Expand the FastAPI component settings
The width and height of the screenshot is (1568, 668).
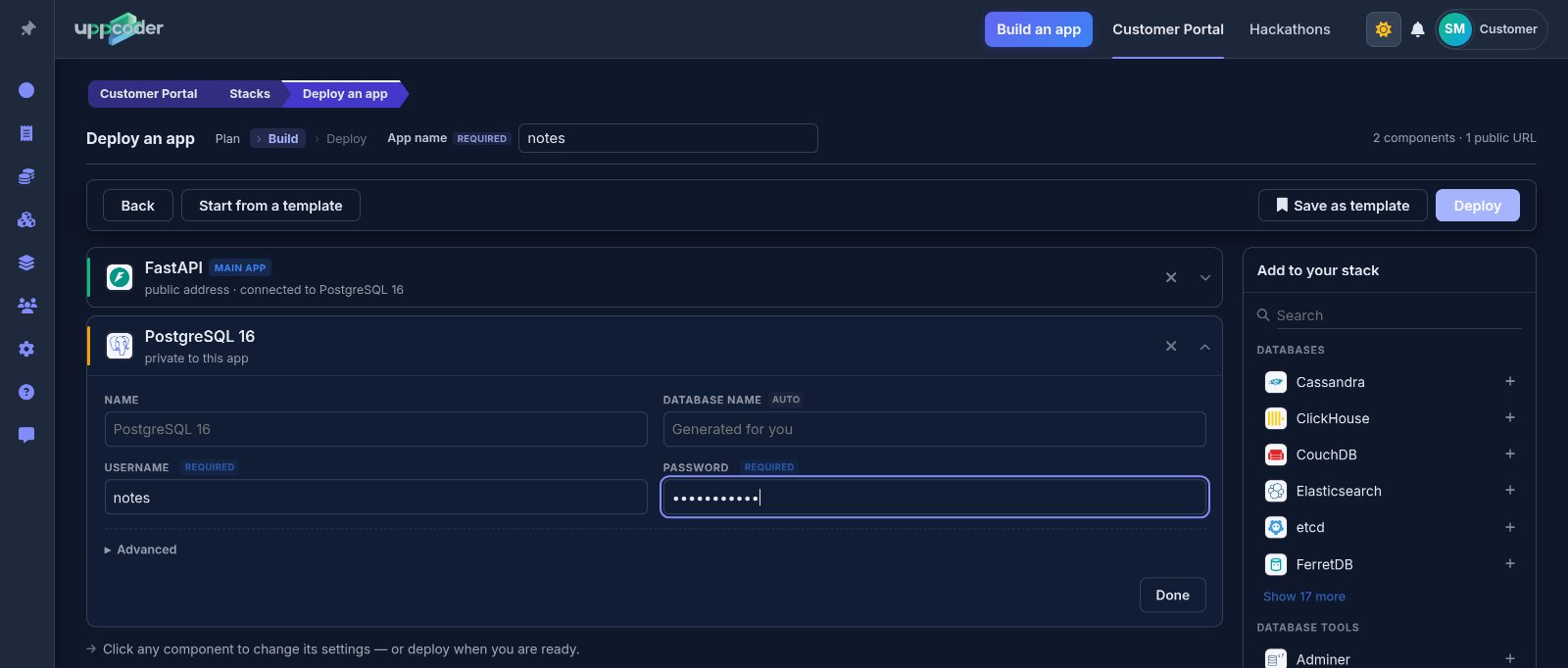[1205, 277]
